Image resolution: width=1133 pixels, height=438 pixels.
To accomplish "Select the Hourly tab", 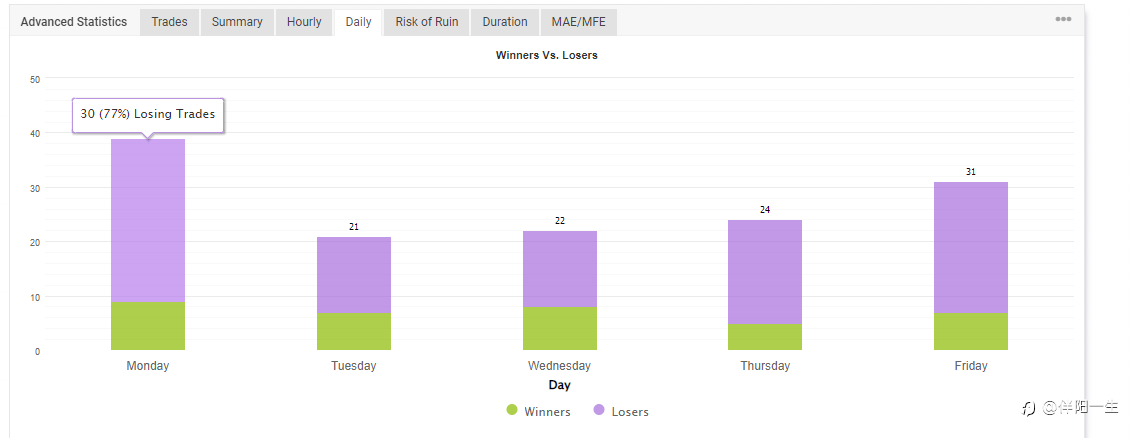I will click(x=304, y=22).
